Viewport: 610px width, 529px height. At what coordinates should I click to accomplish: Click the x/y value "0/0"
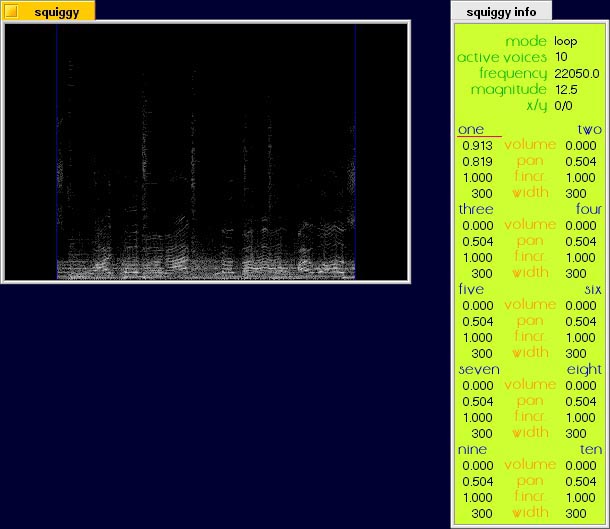(563, 106)
